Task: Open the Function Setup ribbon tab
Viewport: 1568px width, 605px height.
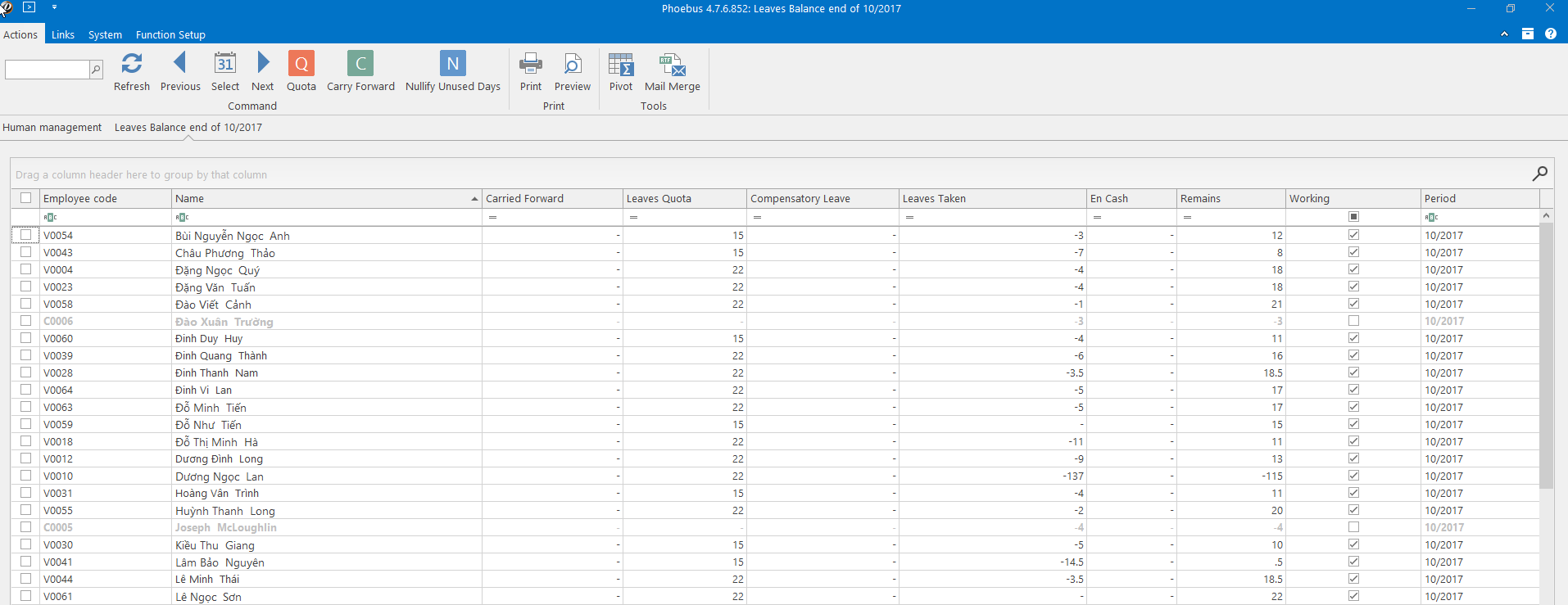Action: pyautogui.click(x=170, y=34)
